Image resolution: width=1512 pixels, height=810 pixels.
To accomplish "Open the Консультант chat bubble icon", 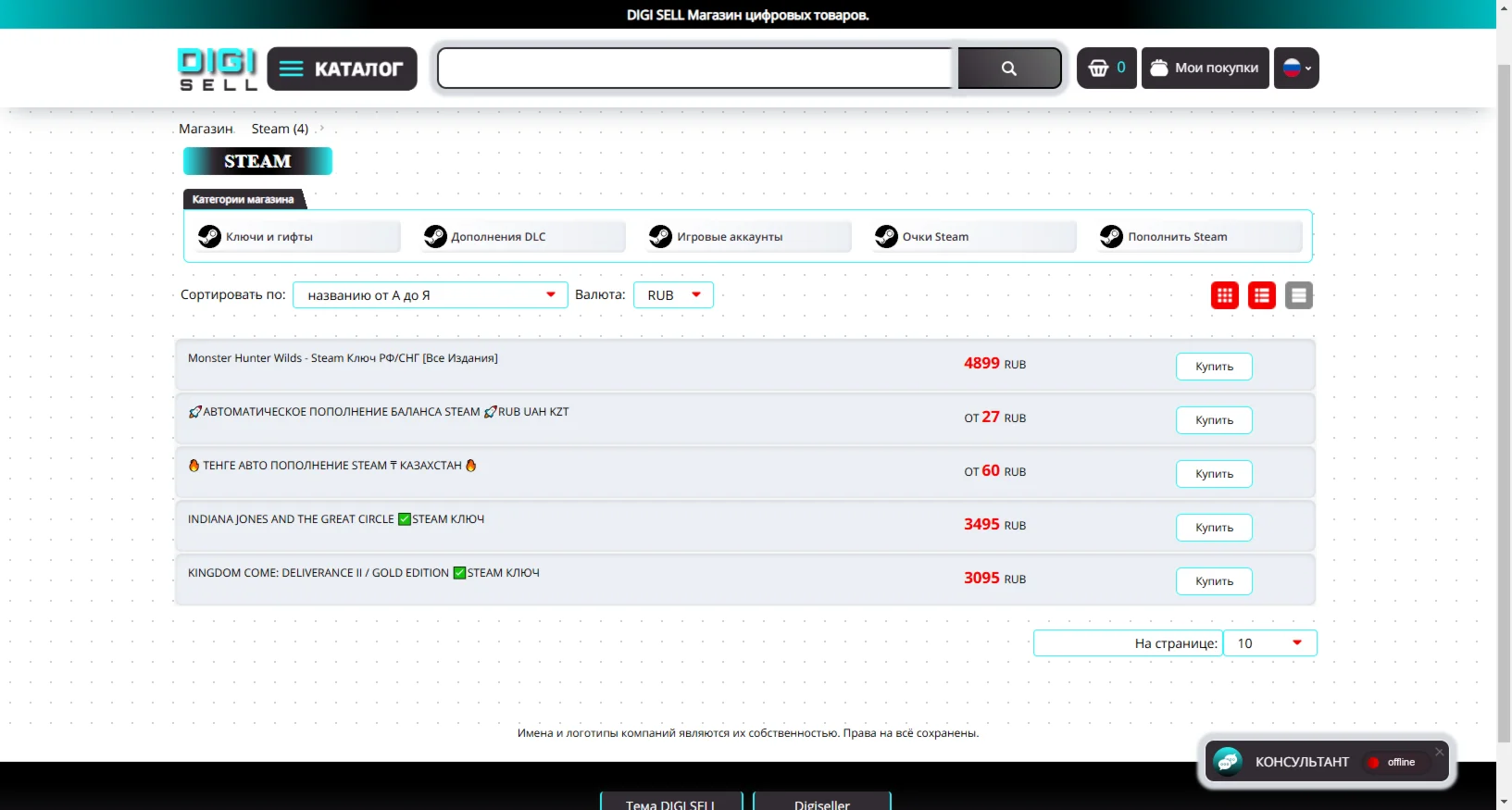I will coord(1228,762).
